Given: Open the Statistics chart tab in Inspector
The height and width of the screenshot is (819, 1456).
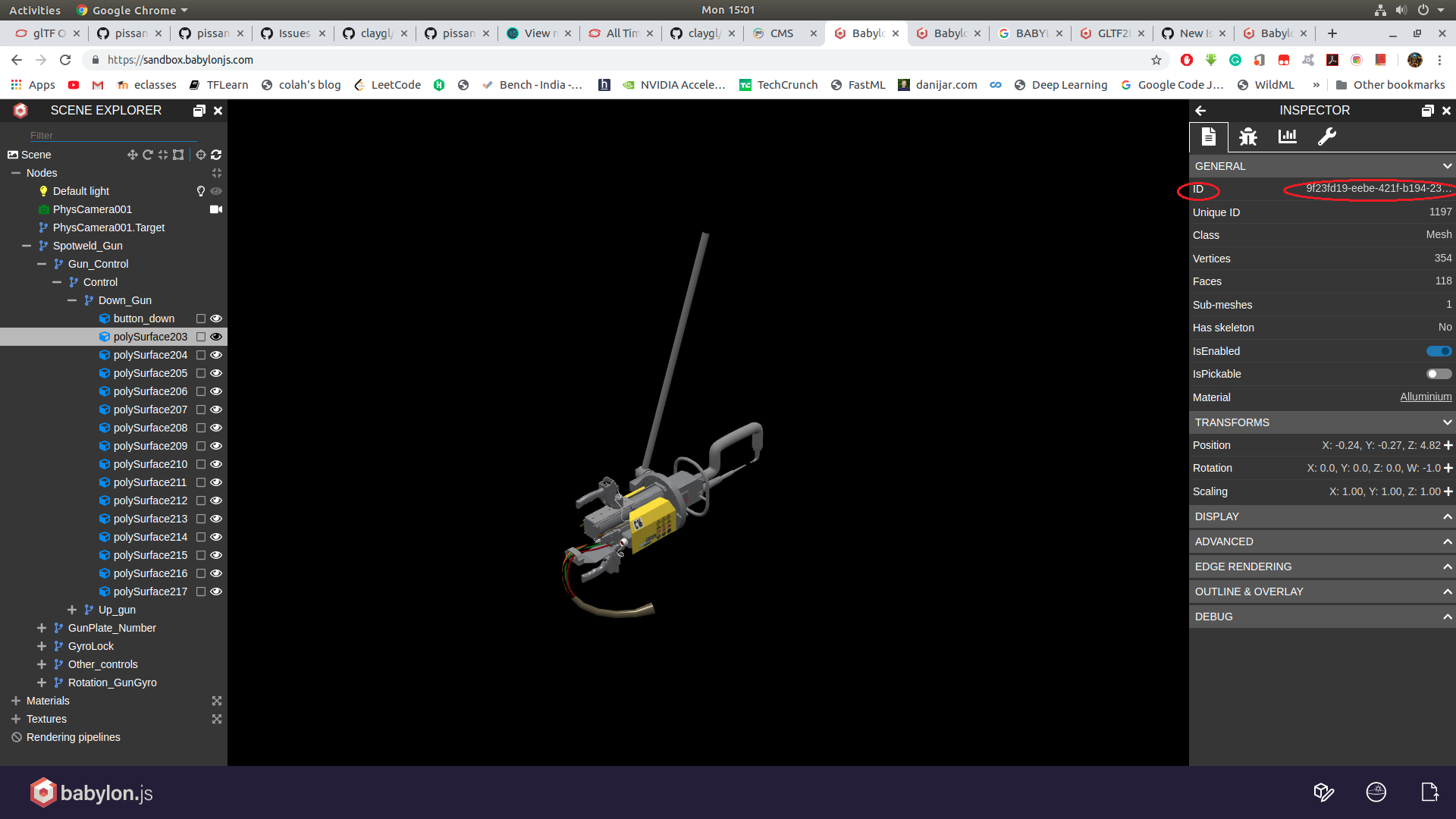Looking at the screenshot, I should pyautogui.click(x=1287, y=136).
